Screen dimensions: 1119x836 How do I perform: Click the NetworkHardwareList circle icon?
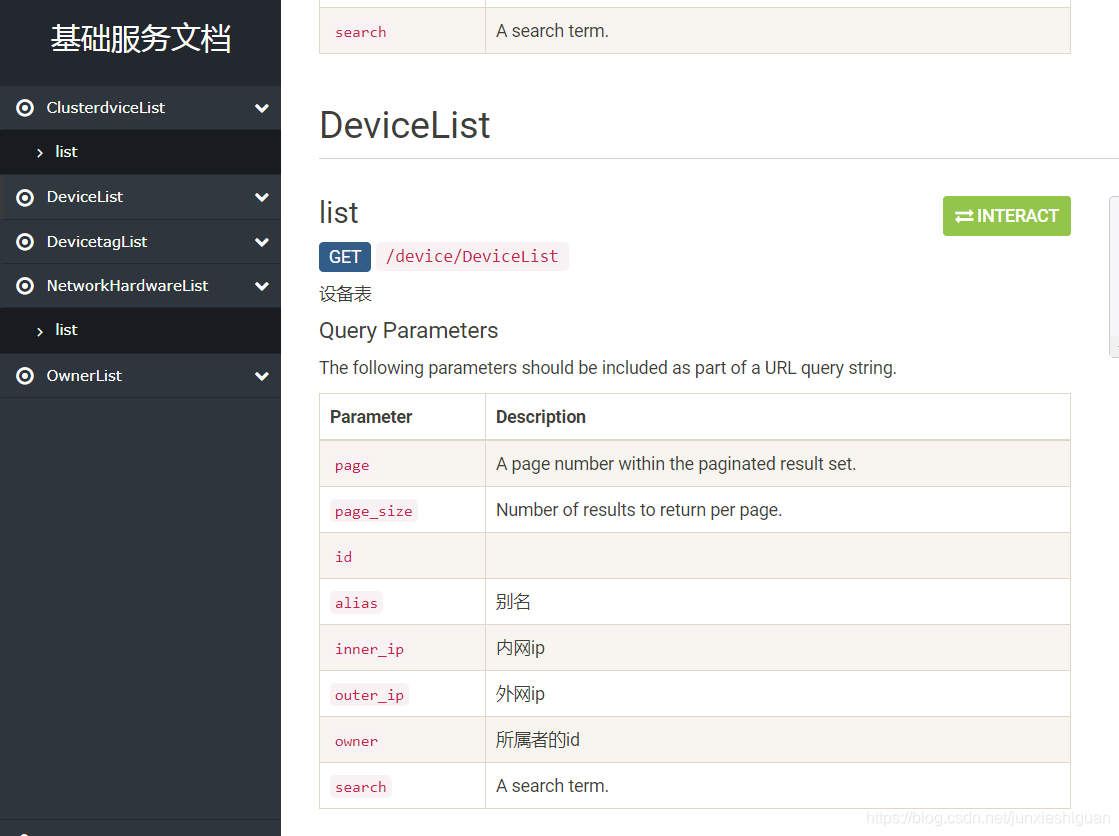[x=25, y=286]
